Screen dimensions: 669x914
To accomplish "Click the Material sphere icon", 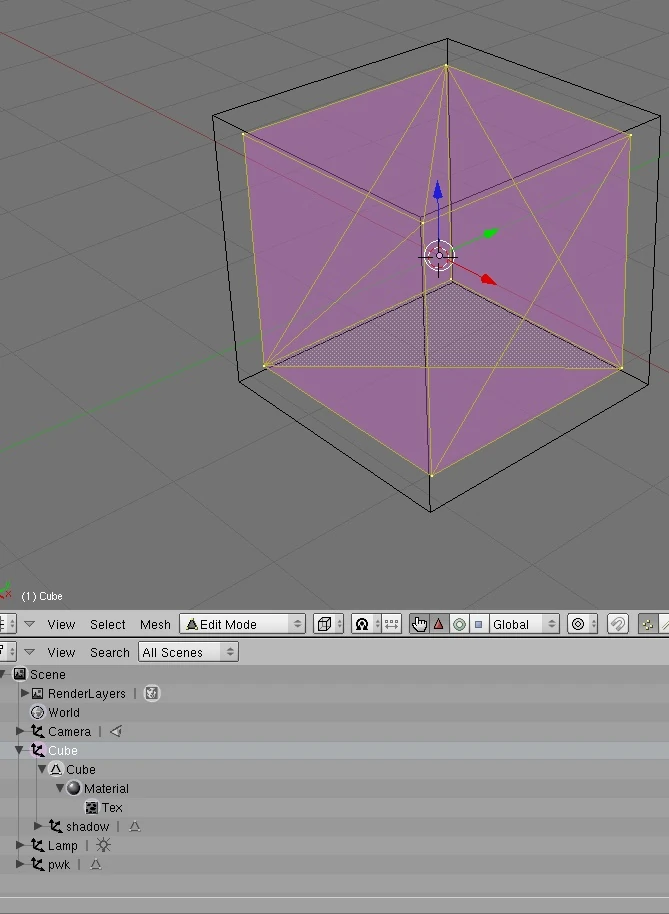I will click(x=73, y=788).
